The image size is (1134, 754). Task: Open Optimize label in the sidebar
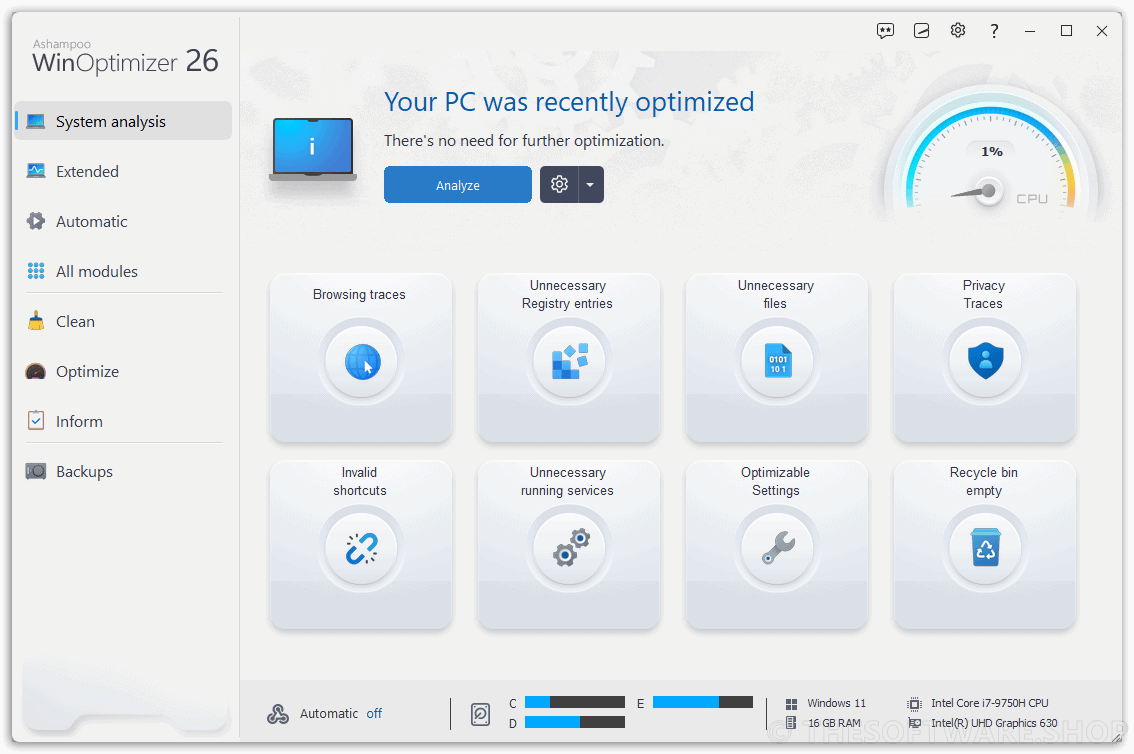88,372
